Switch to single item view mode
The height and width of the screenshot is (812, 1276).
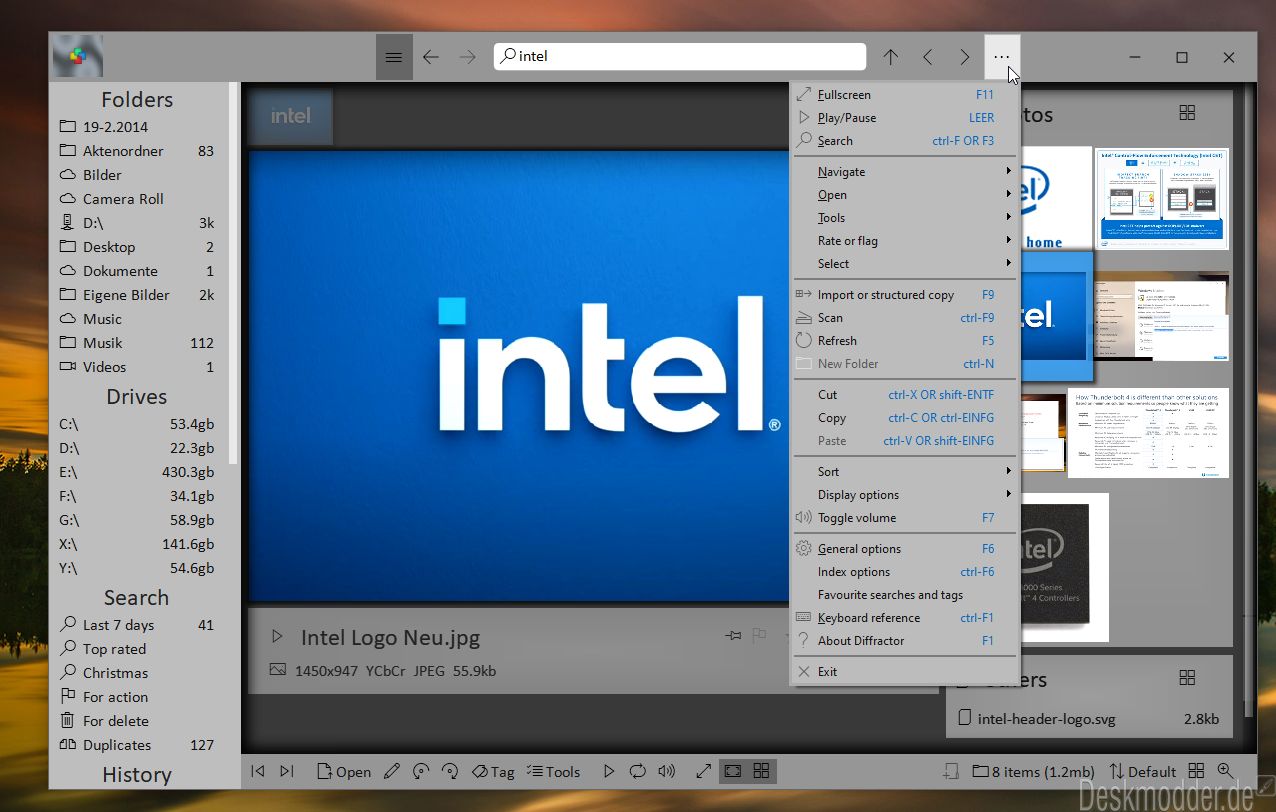pos(733,771)
